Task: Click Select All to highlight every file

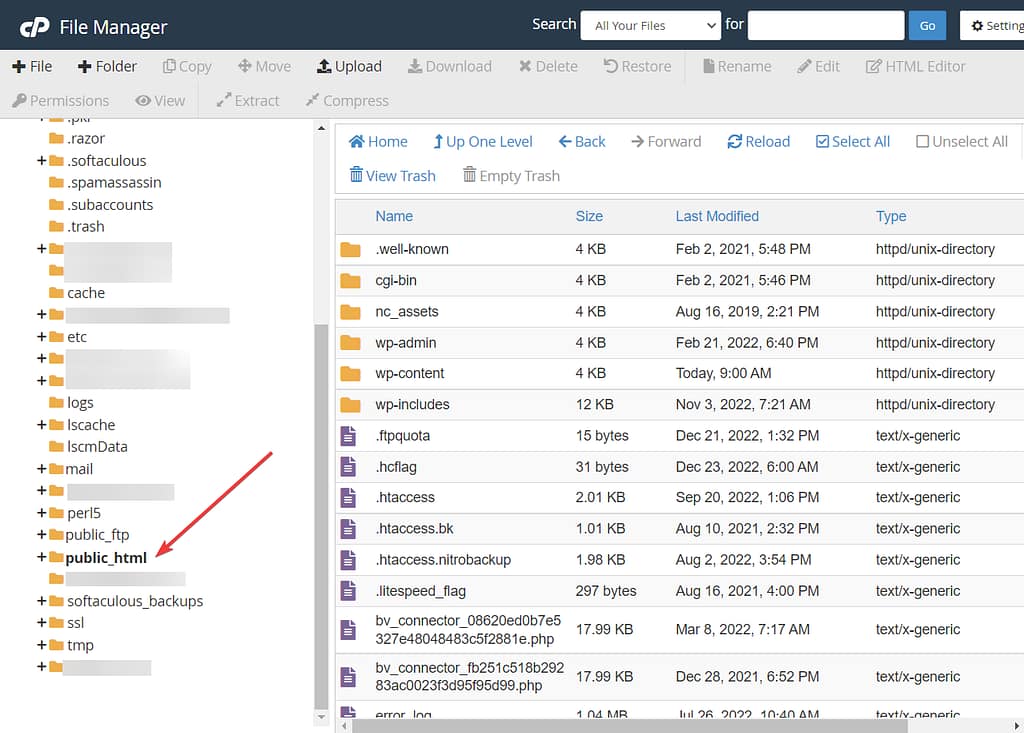Action: coord(852,141)
